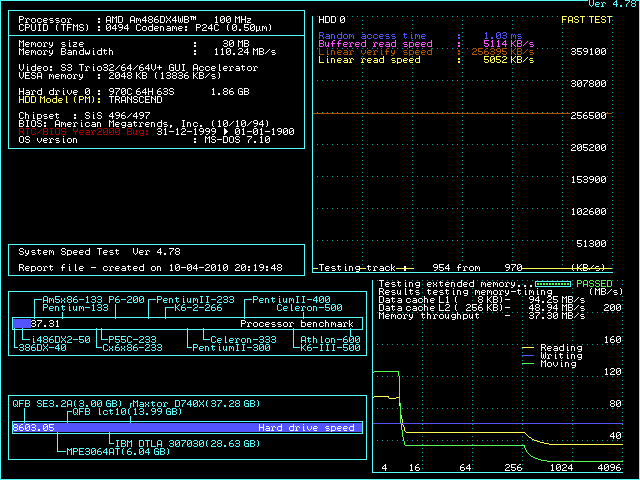Click the Report file creation line
Image resolution: width=640 pixels, height=480 pixels.
[x=150, y=268]
